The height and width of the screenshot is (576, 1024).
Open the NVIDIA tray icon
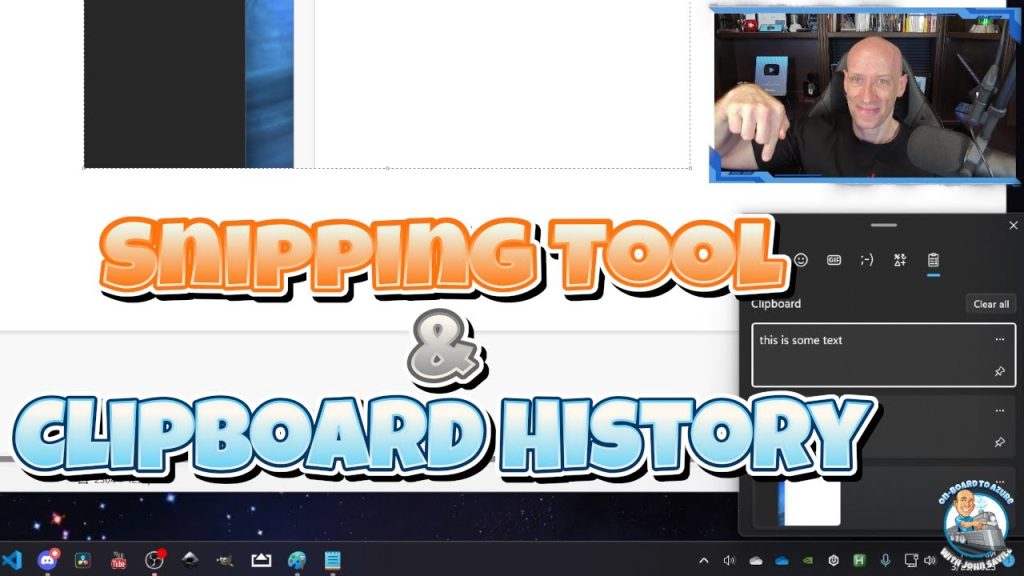(x=807, y=560)
